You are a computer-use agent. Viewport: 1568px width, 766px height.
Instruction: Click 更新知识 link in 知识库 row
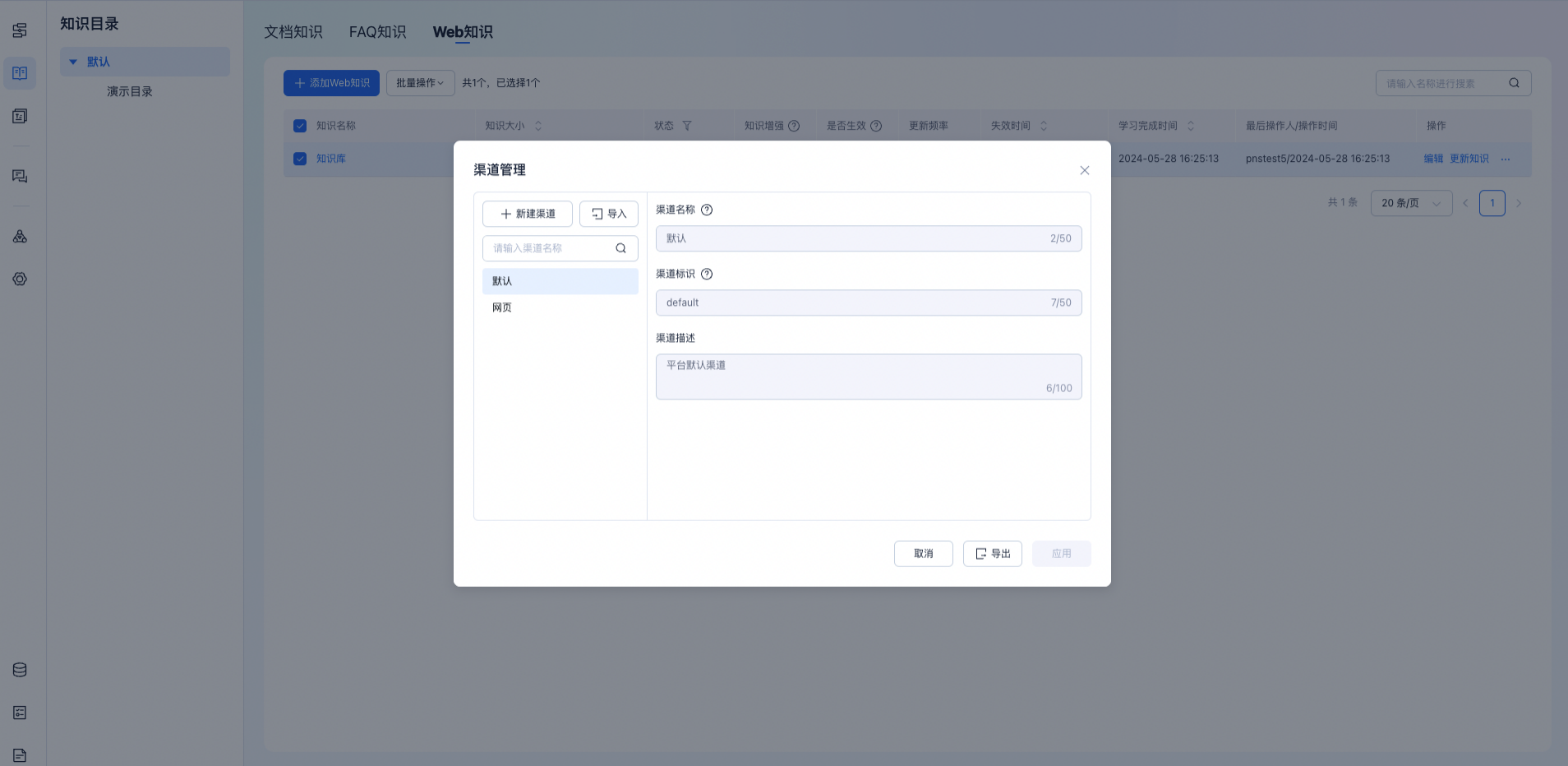point(1469,159)
